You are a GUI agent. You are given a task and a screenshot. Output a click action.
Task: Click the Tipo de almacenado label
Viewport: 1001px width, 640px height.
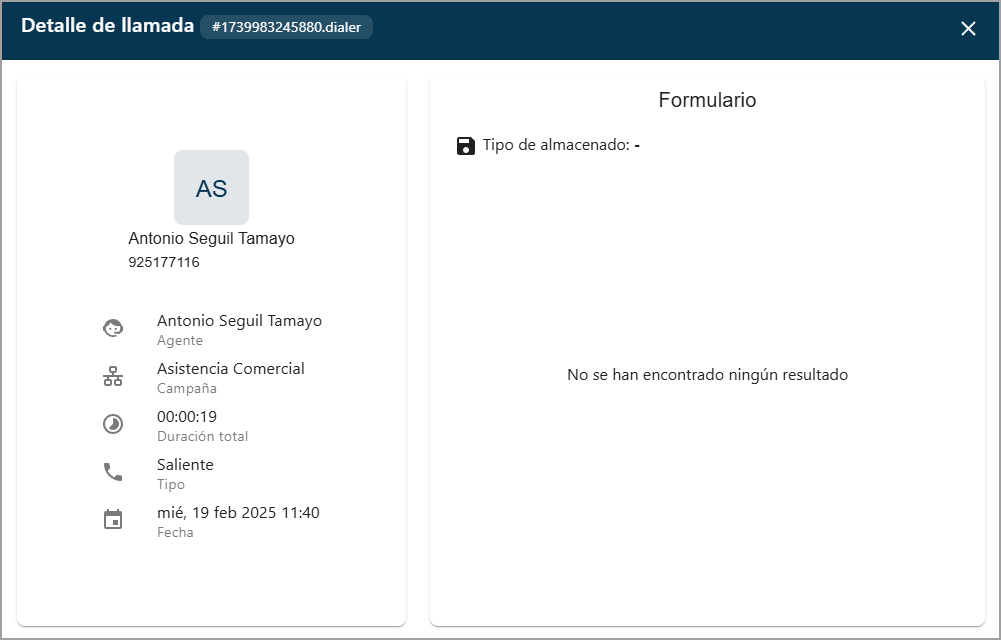coord(555,146)
